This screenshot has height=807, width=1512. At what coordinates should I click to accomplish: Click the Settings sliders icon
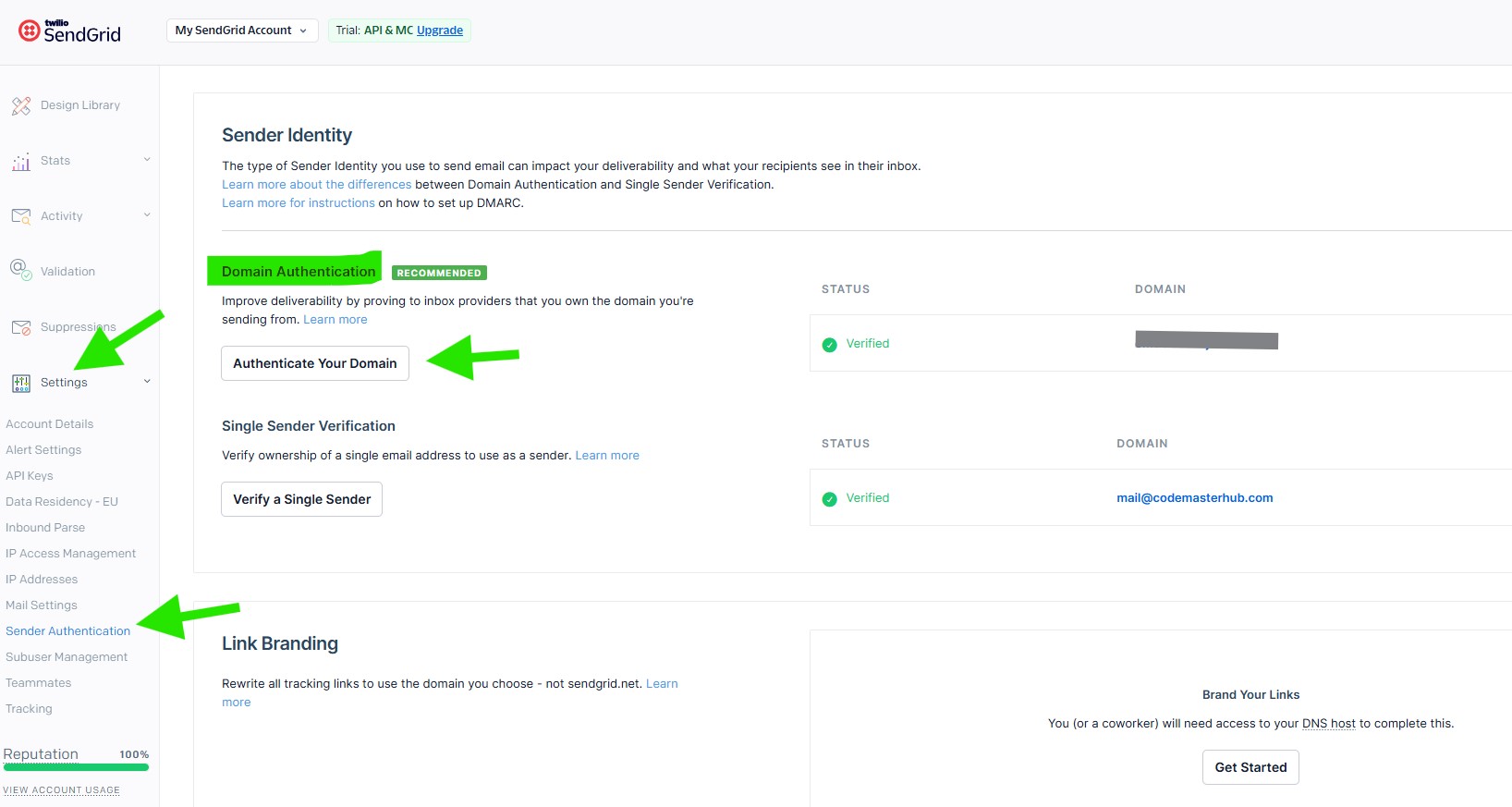coord(21,383)
